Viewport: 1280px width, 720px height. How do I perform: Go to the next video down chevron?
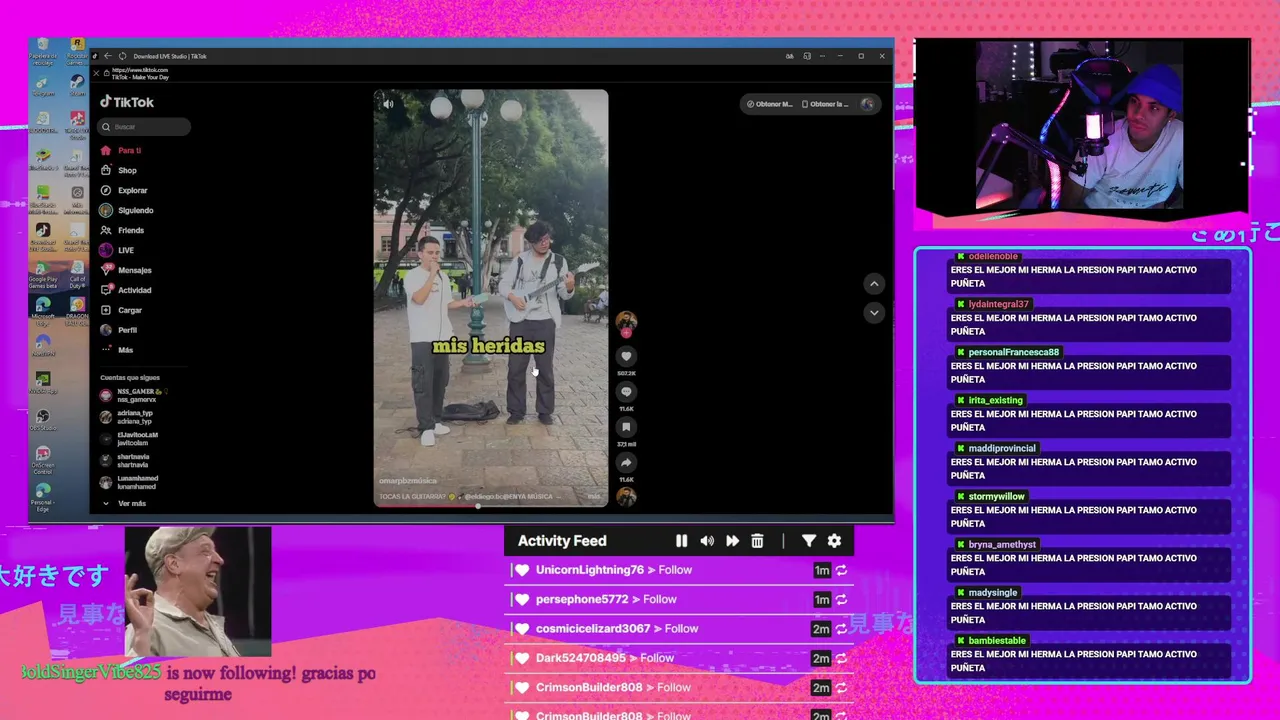coord(874,313)
